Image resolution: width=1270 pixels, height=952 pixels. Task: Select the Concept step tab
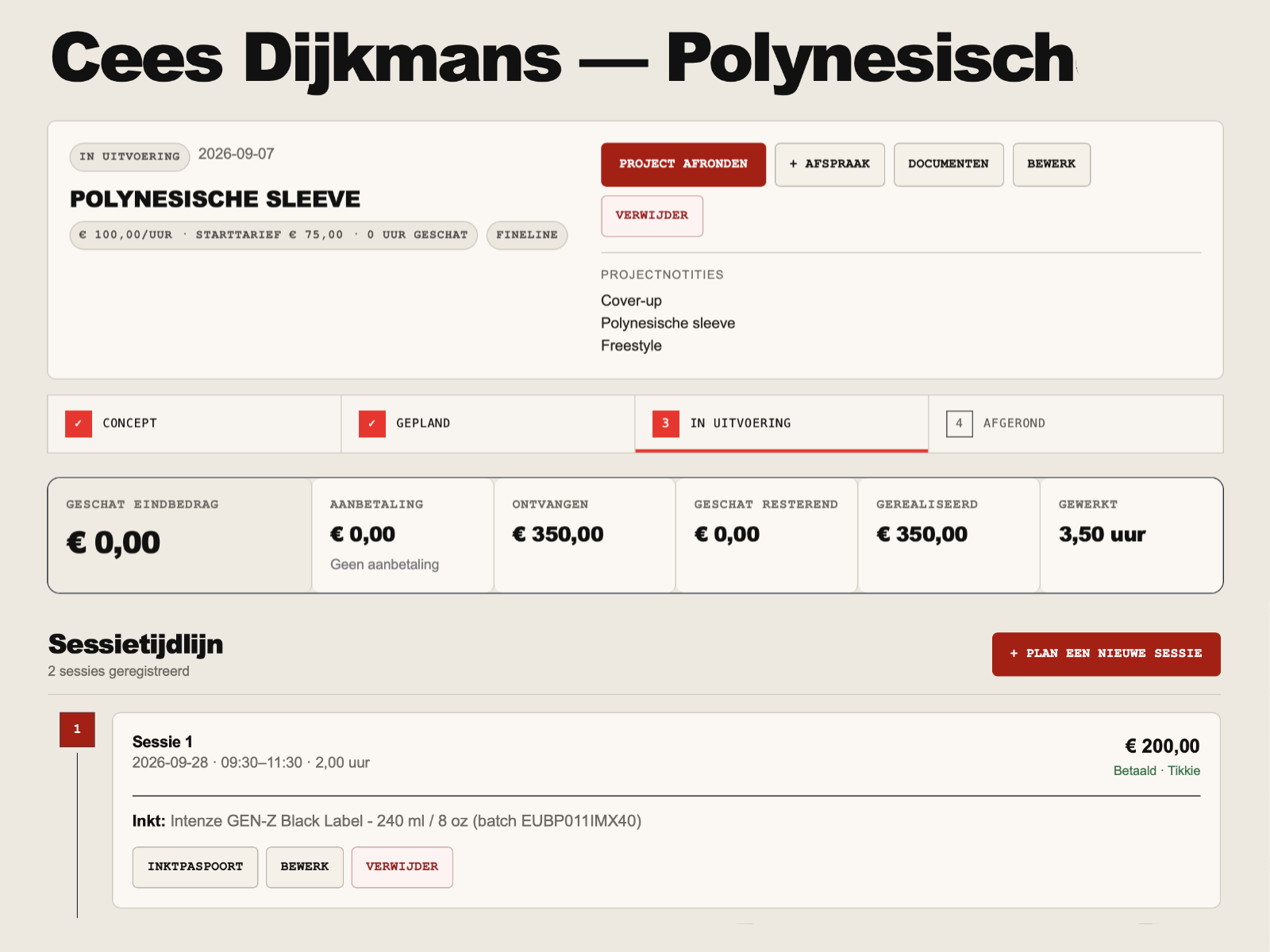coord(194,424)
